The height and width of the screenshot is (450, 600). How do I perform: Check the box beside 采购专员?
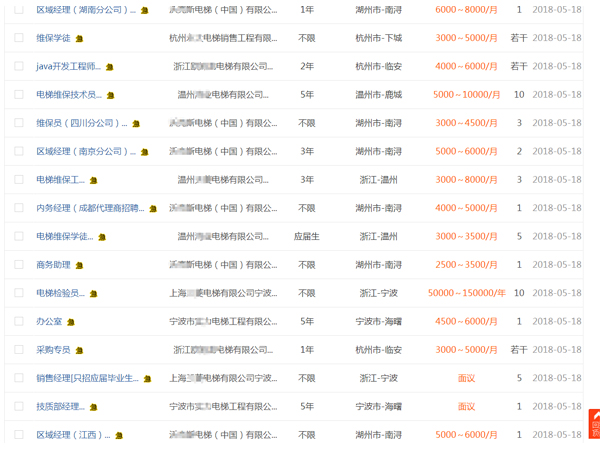point(18,350)
